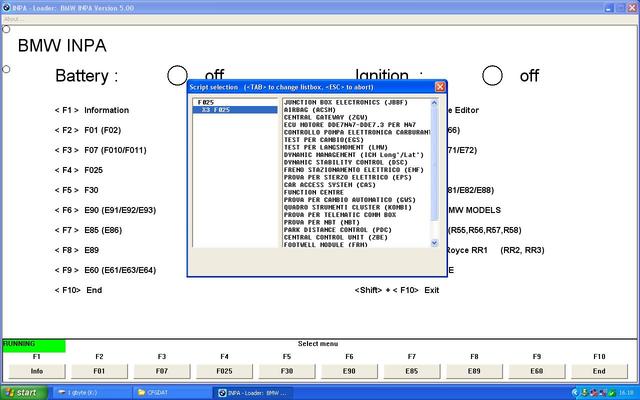
Task: Click the F10 End menu text
Action: 78,290
